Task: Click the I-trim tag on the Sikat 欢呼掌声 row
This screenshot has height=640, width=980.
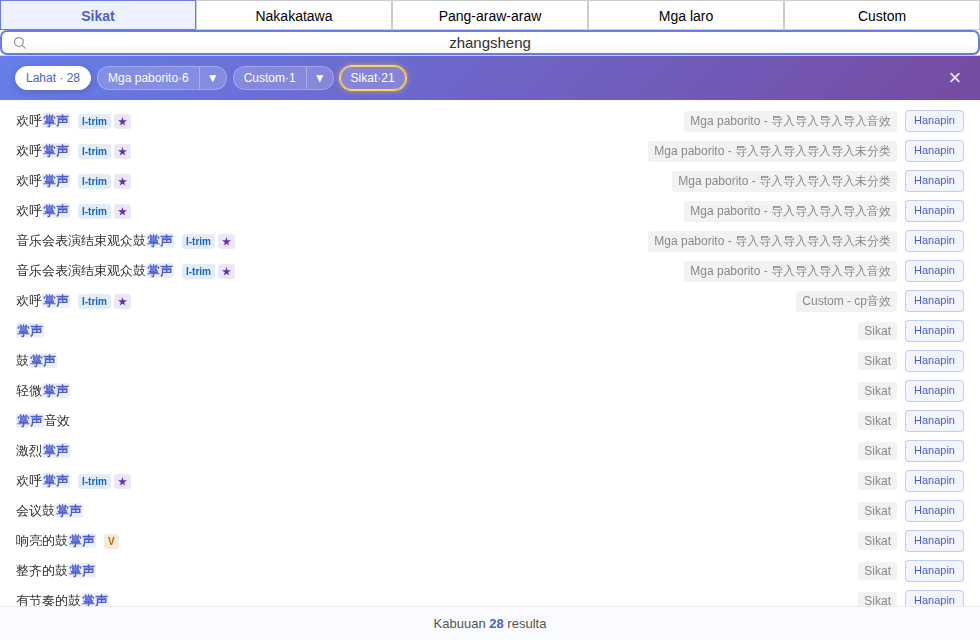Action: click(x=94, y=481)
